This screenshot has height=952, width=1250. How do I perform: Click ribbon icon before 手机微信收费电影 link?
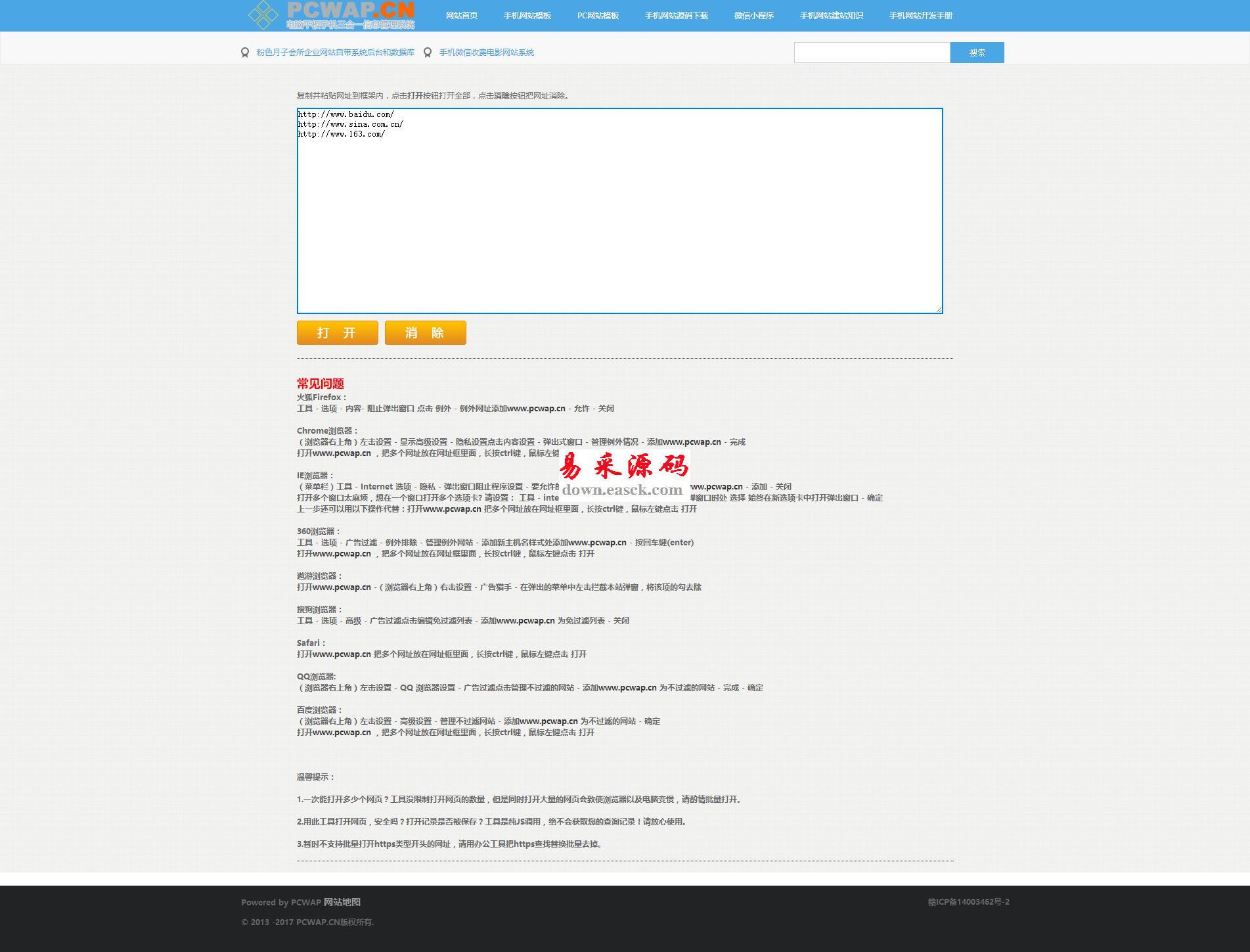tap(428, 53)
